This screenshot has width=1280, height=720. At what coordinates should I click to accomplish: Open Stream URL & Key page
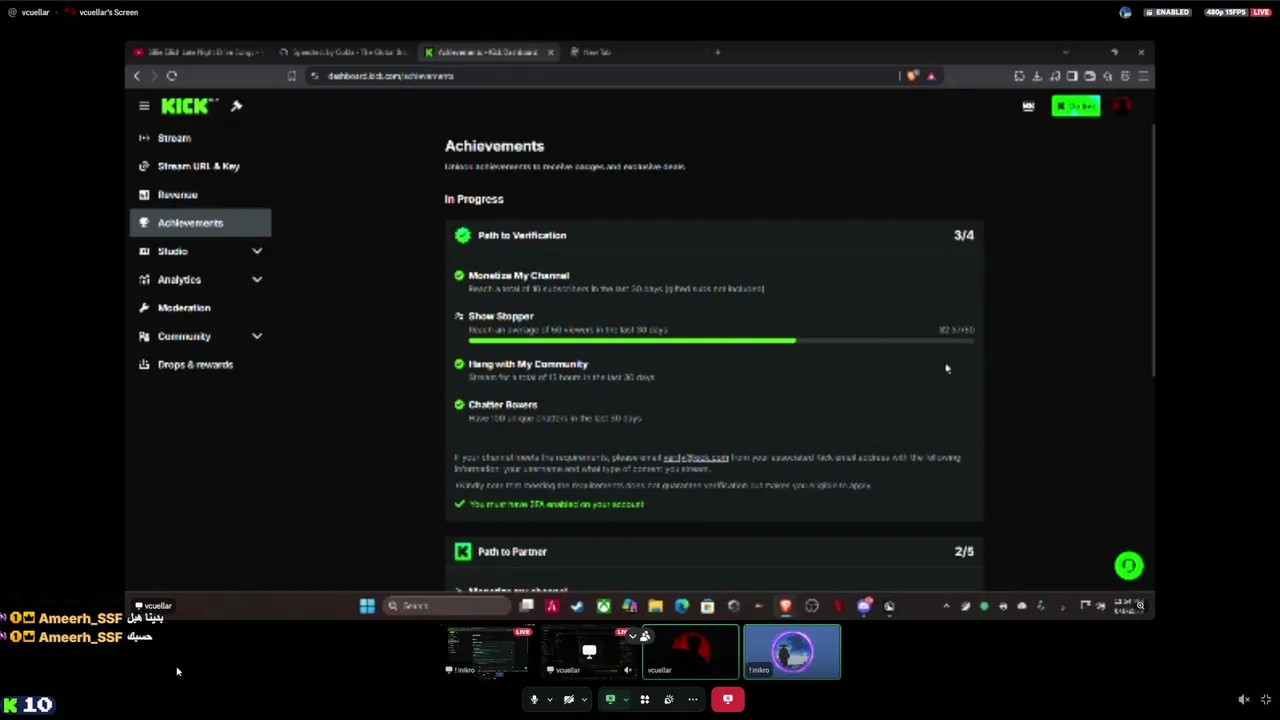pos(200,166)
